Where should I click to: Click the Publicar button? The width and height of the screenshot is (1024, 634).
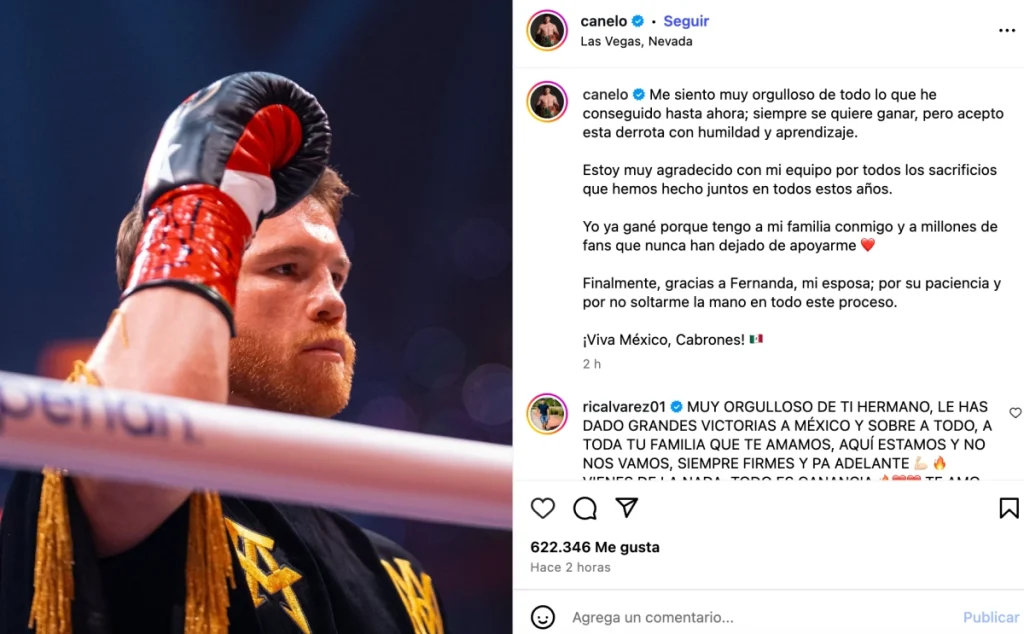(x=991, y=617)
